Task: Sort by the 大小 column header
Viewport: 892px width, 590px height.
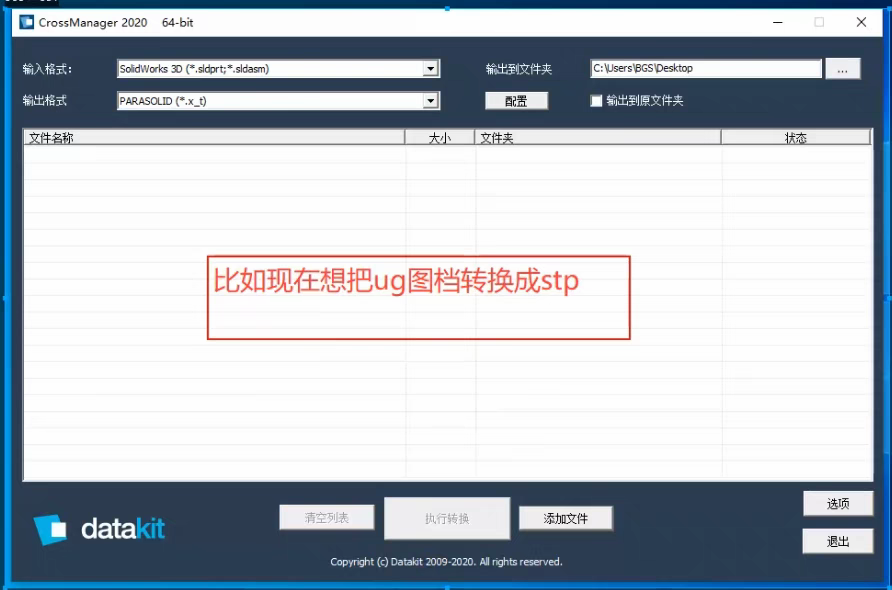Action: pos(440,137)
